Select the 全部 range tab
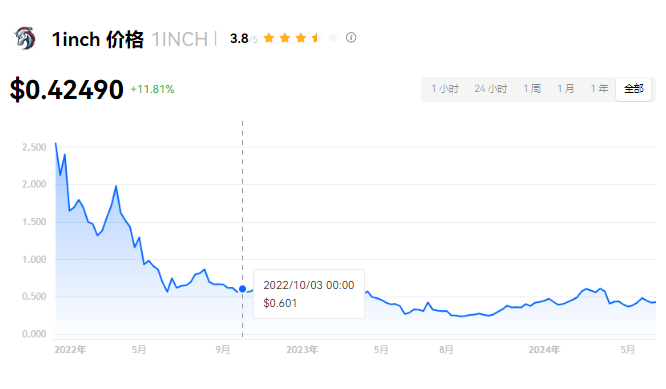666x389 pixels. (634, 89)
